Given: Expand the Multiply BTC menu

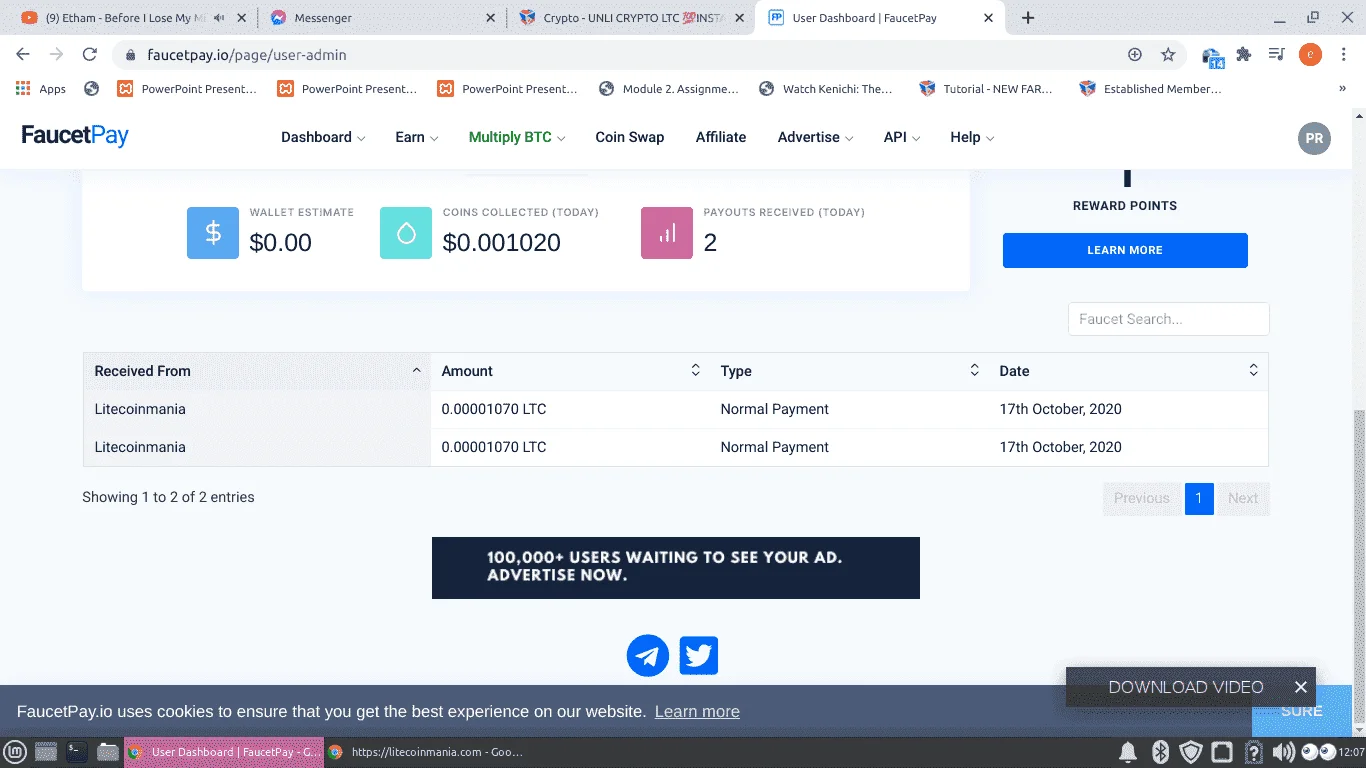Looking at the screenshot, I should click(x=517, y=137).
